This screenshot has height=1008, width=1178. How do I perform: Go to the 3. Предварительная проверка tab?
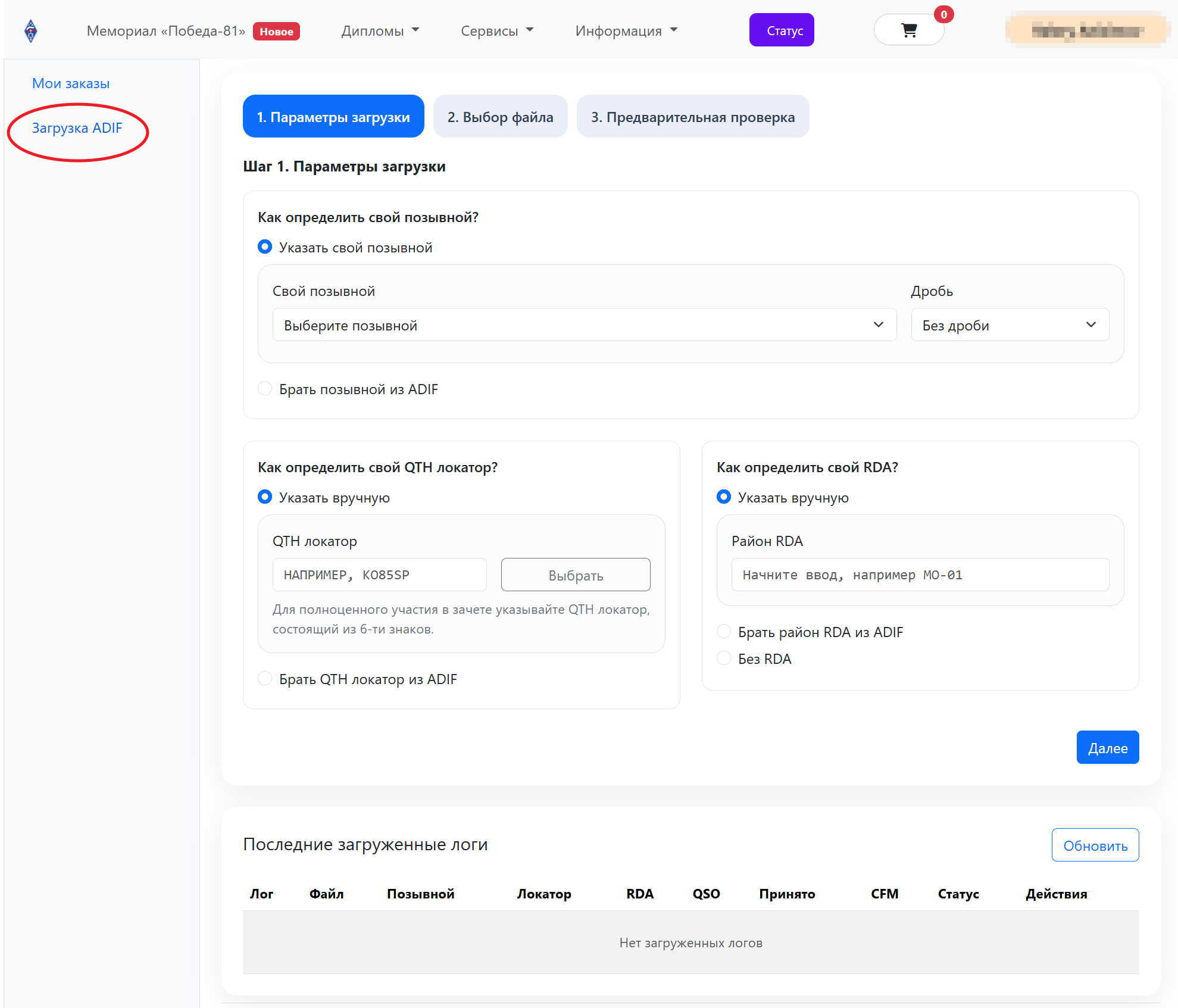[692, 117]
